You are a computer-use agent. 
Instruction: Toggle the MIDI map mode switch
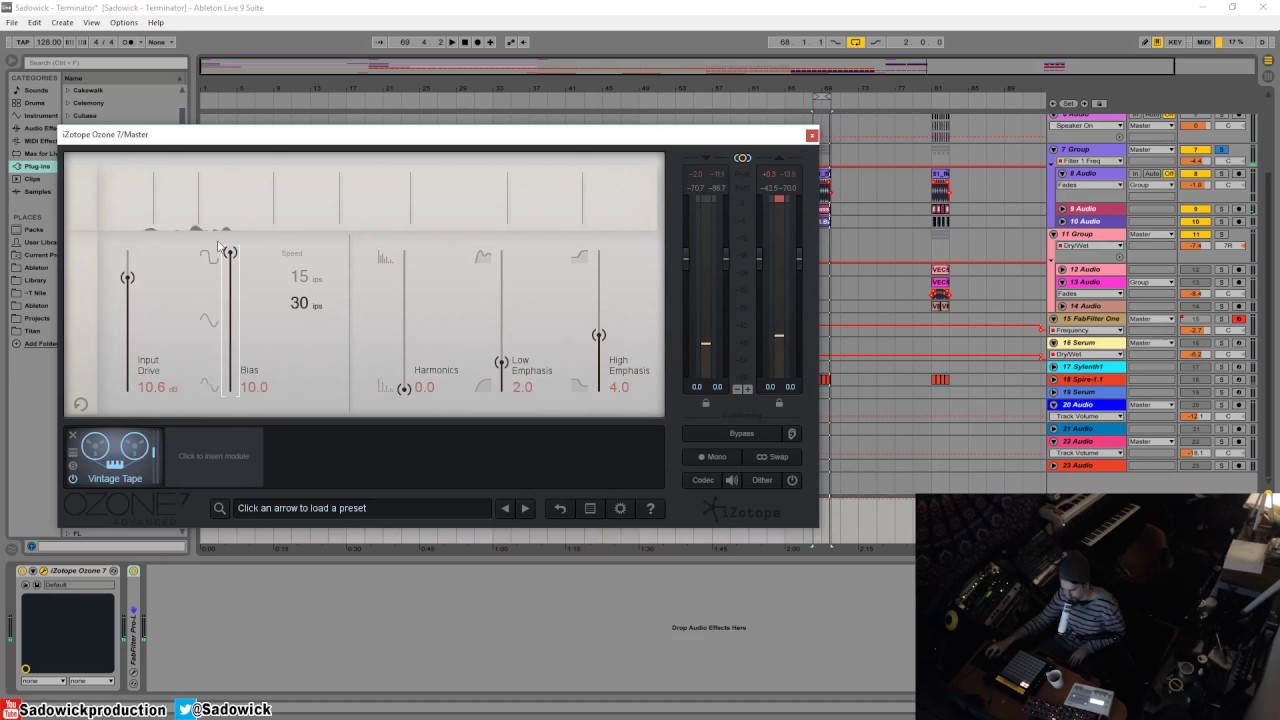tap(1204, 42)
